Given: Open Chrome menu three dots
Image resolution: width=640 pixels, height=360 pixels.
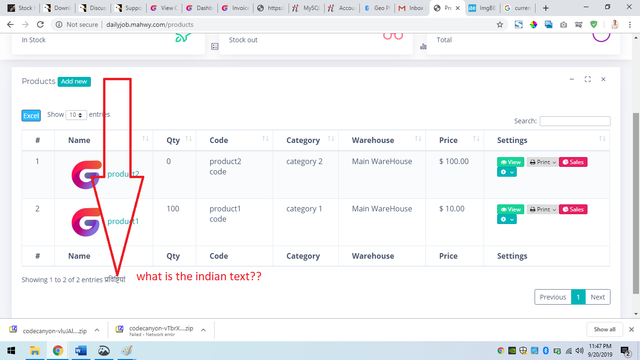Looking at the screenshot, I should [630, 24].
